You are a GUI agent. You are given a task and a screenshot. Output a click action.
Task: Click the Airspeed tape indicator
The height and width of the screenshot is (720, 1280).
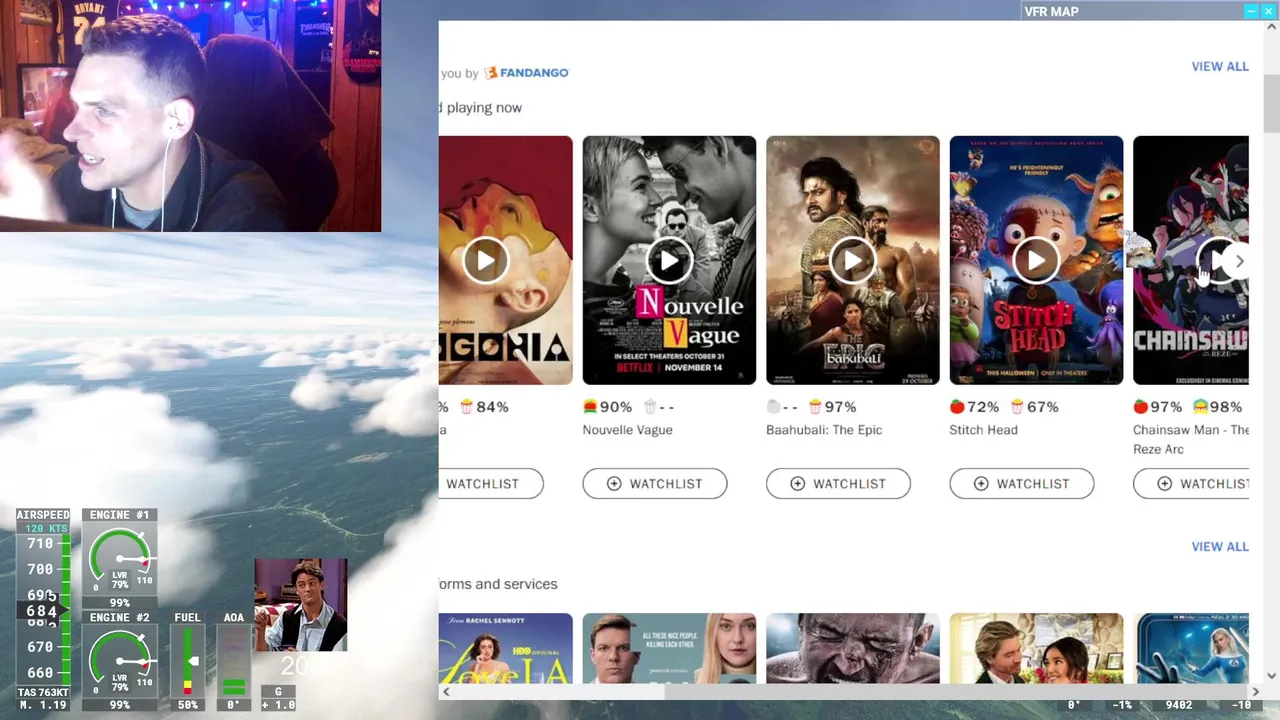coord(42,610)
